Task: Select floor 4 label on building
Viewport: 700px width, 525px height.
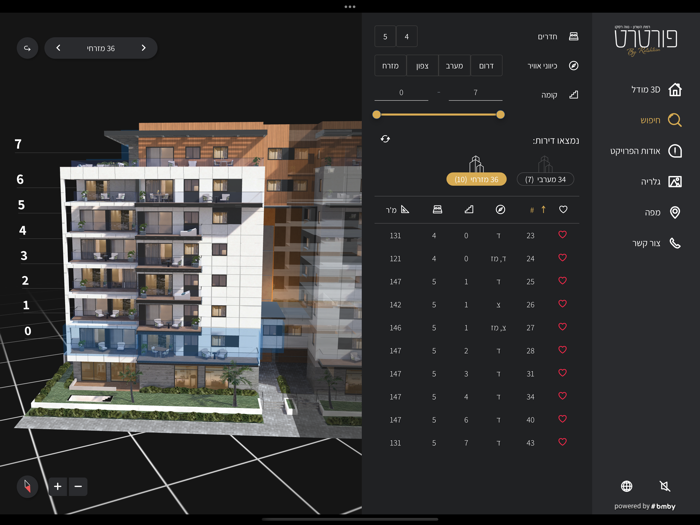Action: tap(23, 230)
